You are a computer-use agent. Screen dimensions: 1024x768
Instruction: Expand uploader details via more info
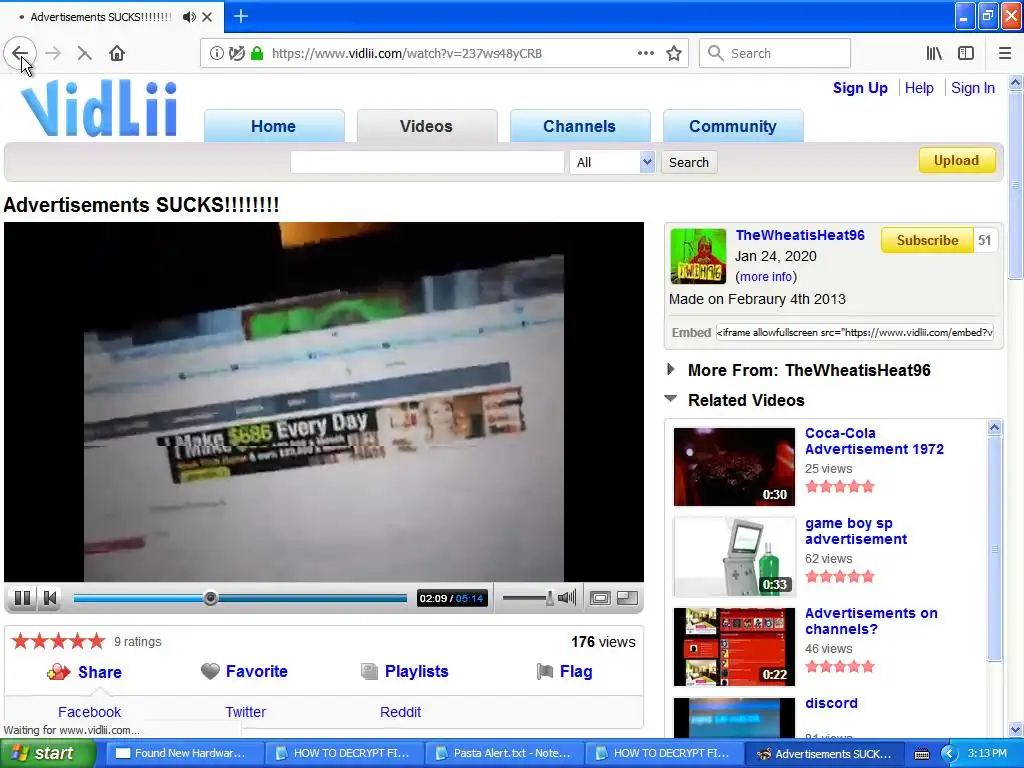(765, 277)
